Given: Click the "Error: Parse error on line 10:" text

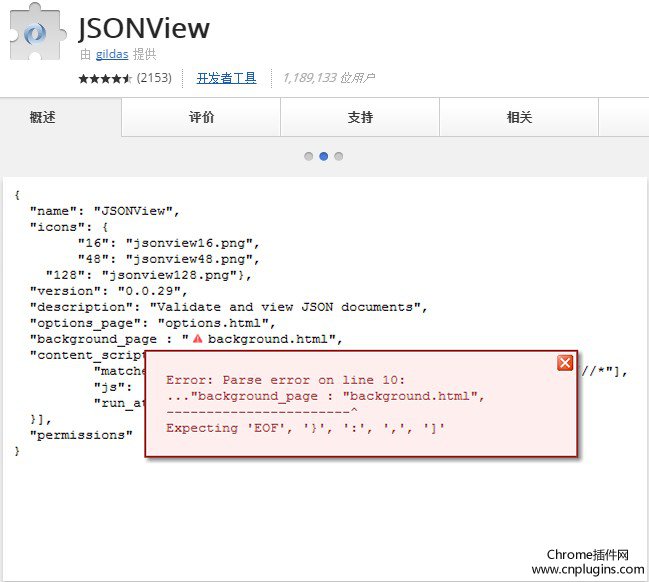Looking at the screenshot, I should (x=286, y=380).
